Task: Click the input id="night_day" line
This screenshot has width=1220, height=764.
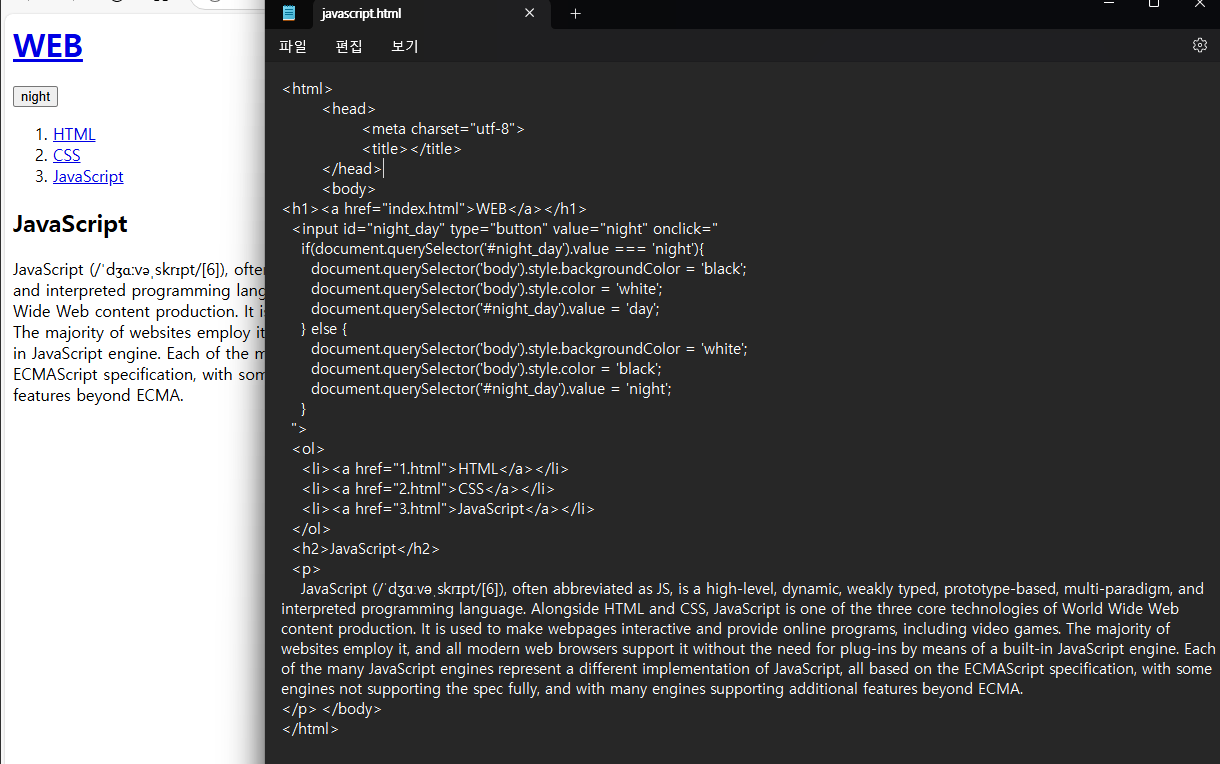Action: pos(505,229)
